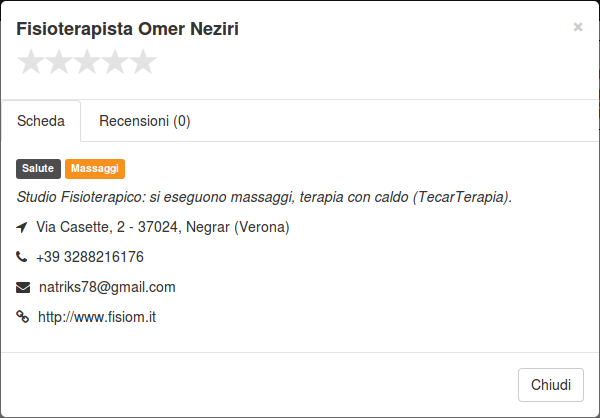
Task: Rate with the first star
Action: 31,62
